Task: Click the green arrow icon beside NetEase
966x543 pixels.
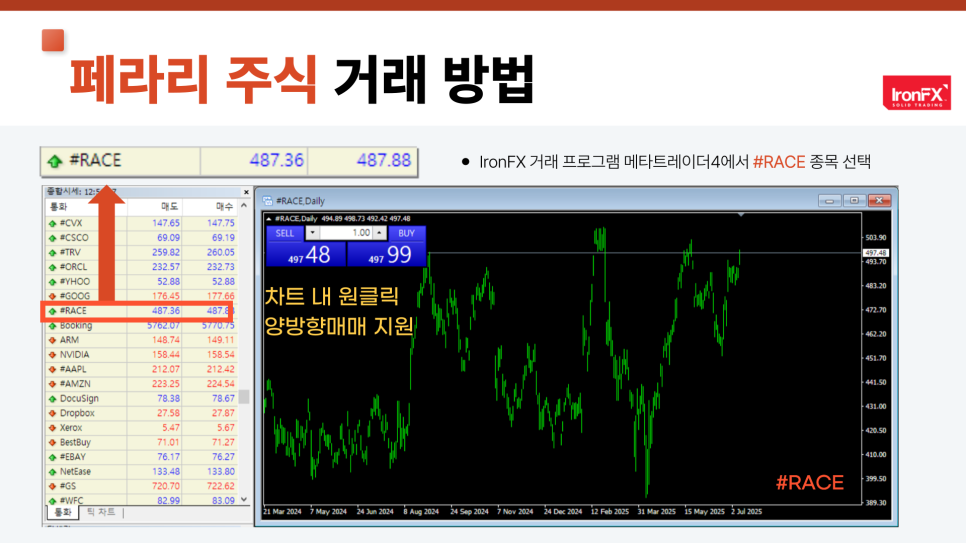Action: (52, 472)
